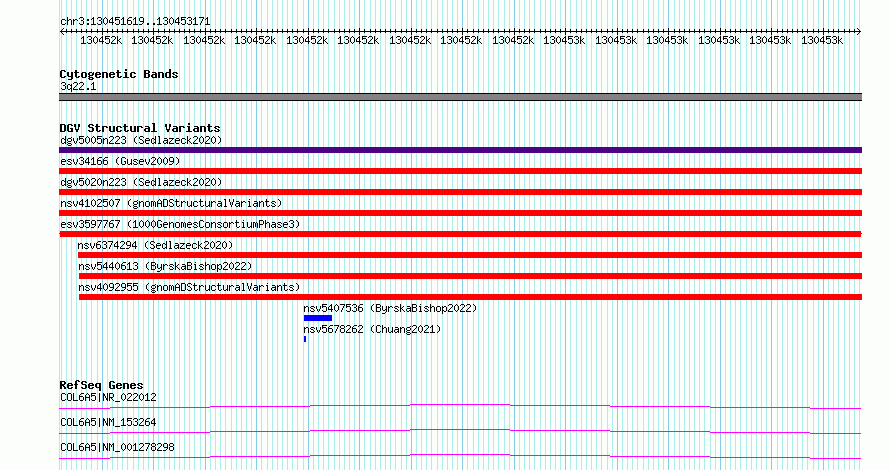Click the red bar under nsv6374294
The image size is (890, 470).
469,255
